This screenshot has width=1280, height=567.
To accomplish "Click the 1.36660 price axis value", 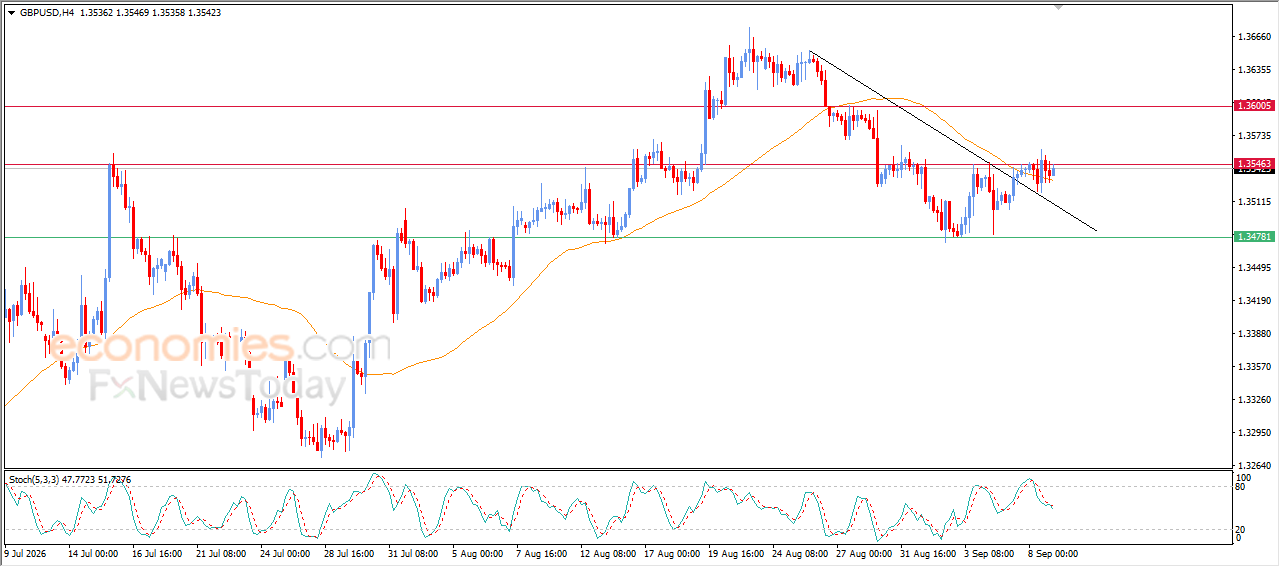I will [x=1254, y=37].
